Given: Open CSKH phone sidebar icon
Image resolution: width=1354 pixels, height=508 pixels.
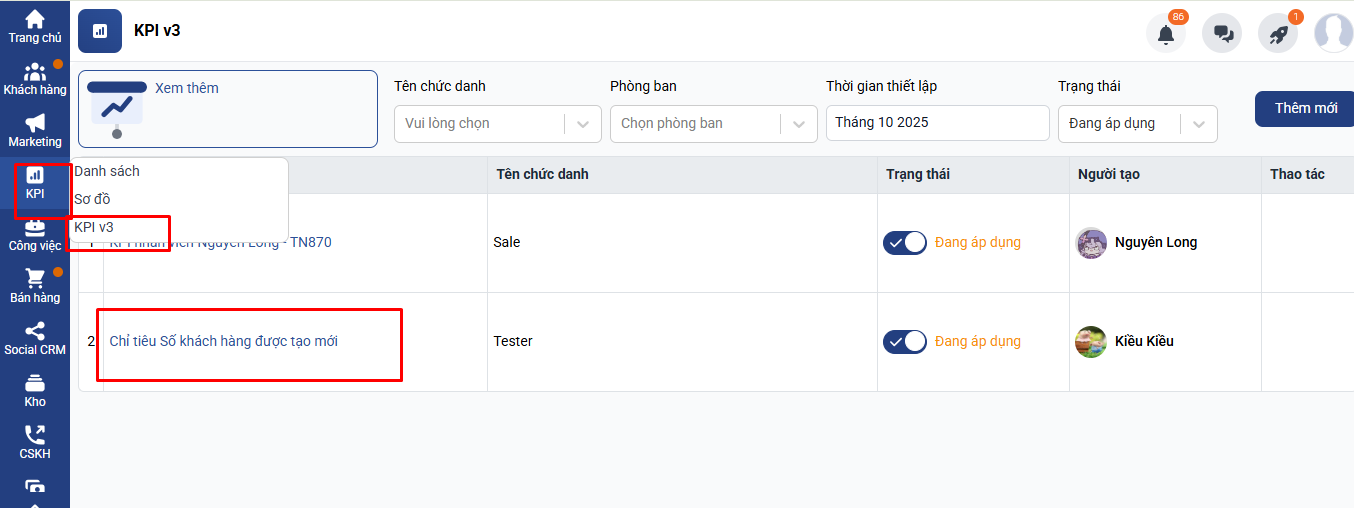Looking at the screenshot, I should (35, 436).
